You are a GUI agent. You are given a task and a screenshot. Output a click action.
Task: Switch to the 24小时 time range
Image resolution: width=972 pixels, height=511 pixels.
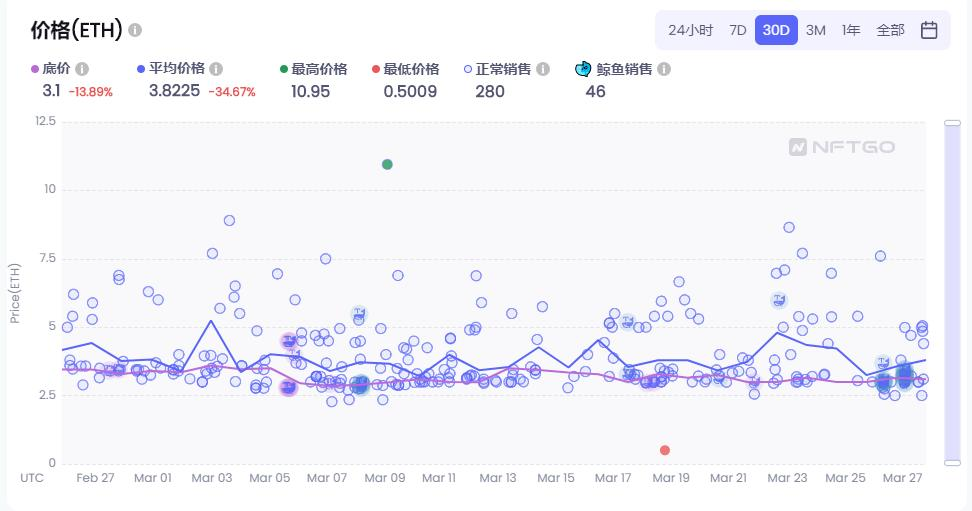point(690,30)
